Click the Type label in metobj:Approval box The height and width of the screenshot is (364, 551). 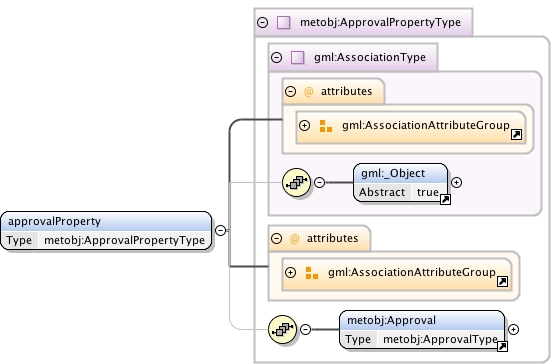358,339
